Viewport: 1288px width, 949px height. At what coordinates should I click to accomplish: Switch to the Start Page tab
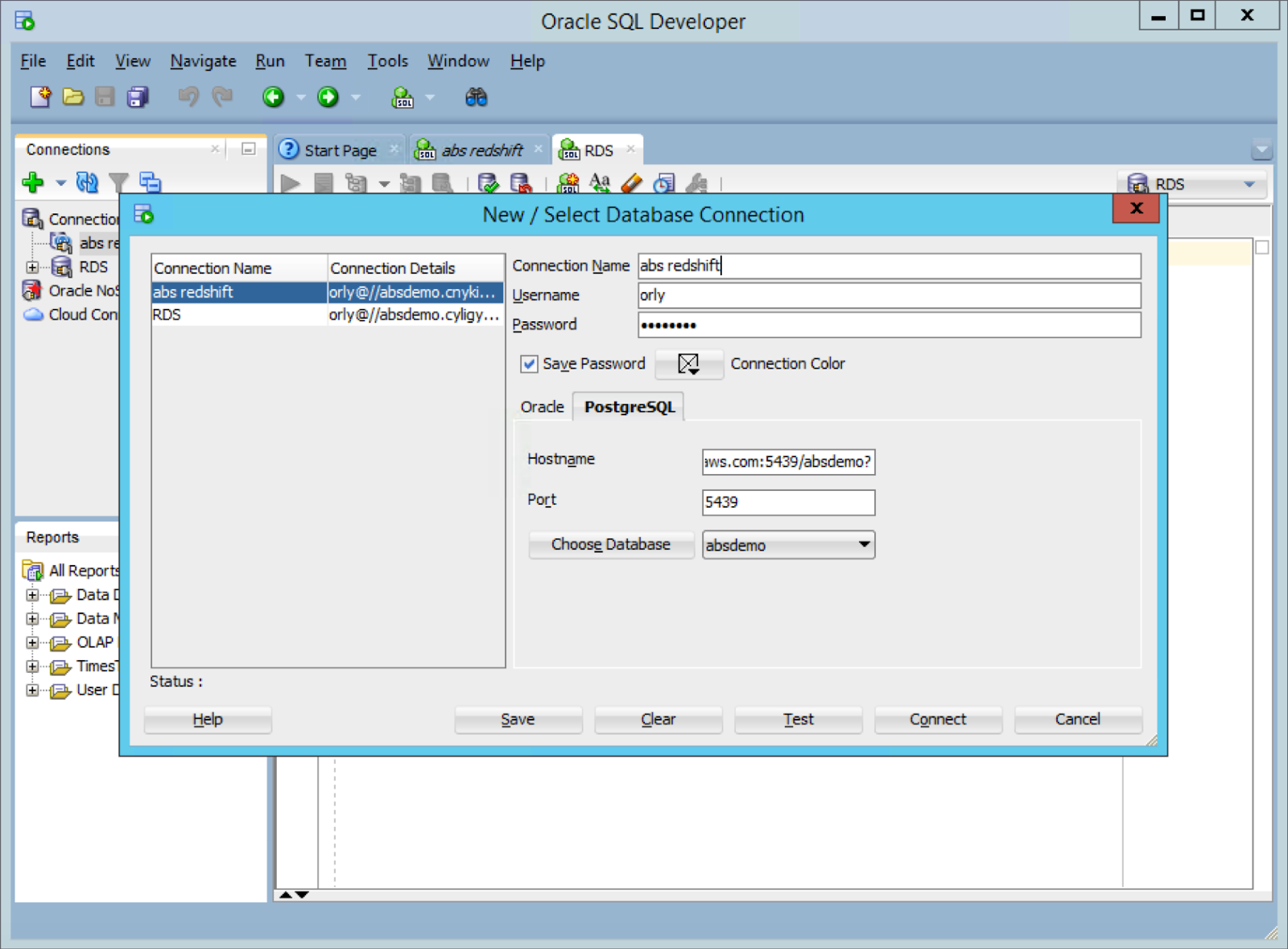click(339, 151)
